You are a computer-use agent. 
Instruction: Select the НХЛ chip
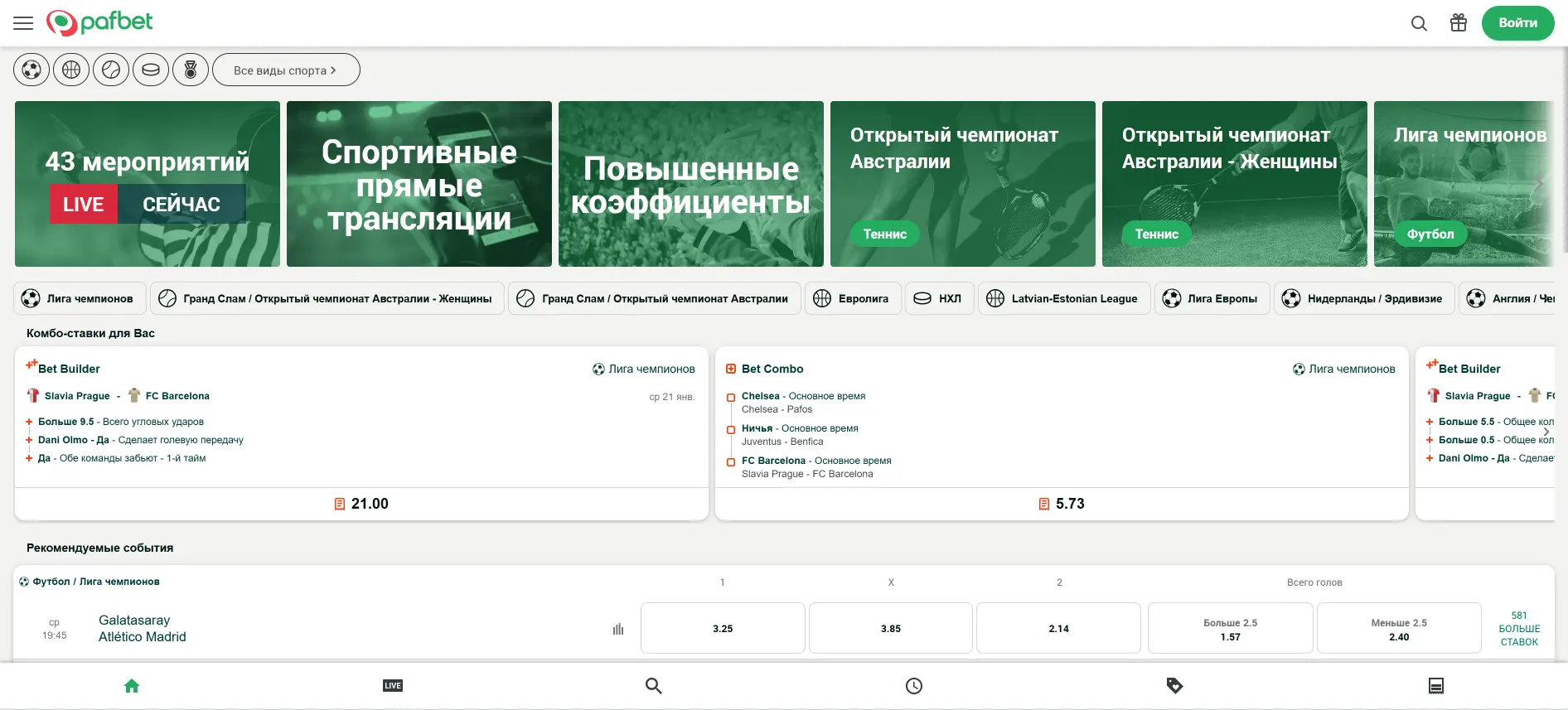pos(939,298)
